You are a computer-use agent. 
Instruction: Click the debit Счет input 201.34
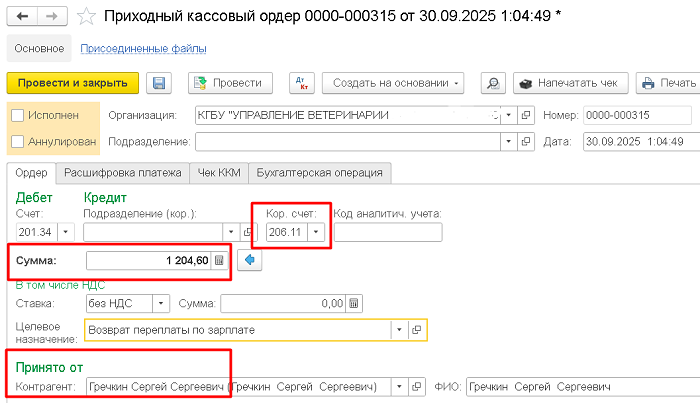pyautogui.click(x=37, y=232)
